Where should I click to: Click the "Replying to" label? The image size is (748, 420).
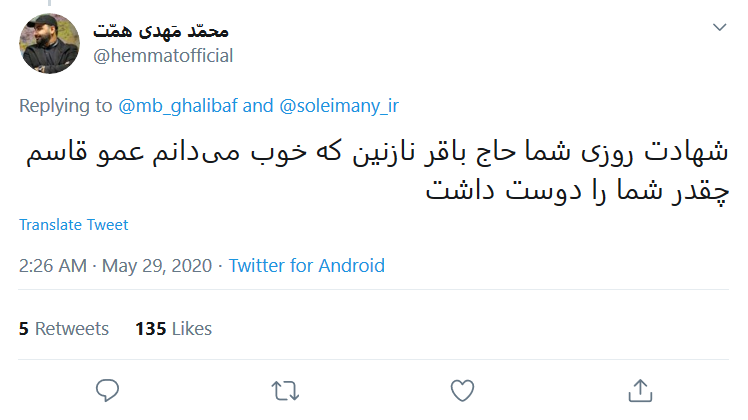tap(66, 105)
